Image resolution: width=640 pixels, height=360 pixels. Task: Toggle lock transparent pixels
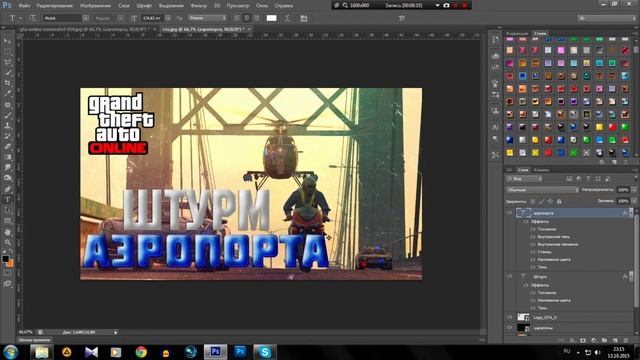pos(532,201)
